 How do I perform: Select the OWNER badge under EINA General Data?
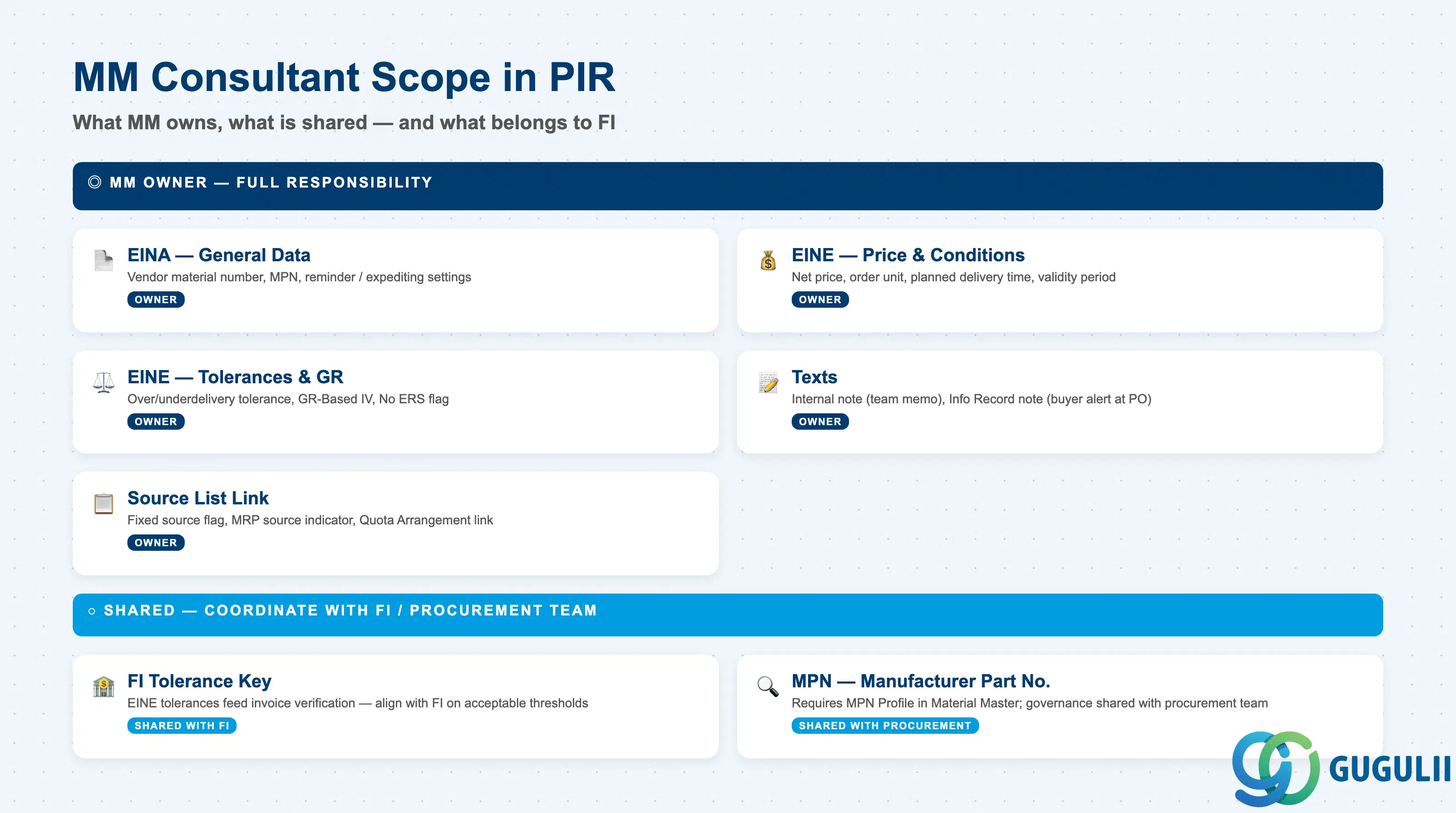click(x=156, y=300)
